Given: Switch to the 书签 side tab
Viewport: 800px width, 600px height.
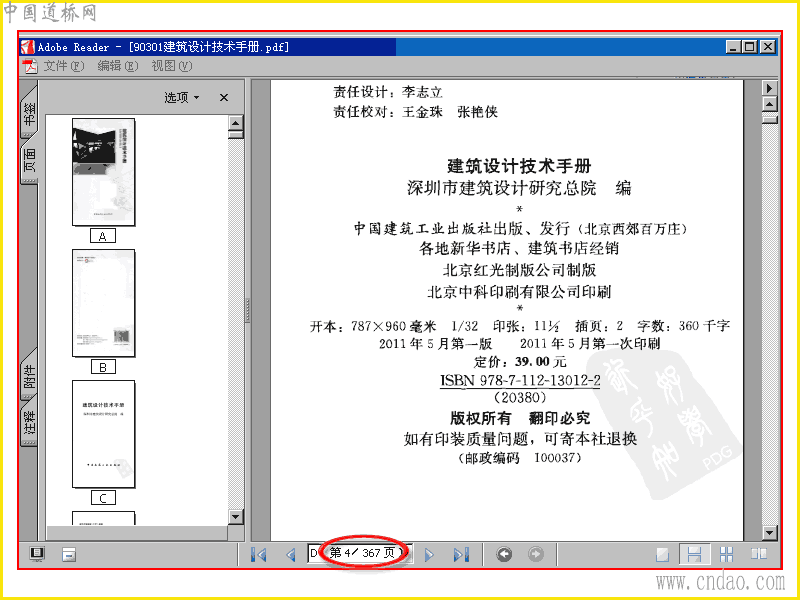Looking at the screenshot, I should click(x=29, y=113).
